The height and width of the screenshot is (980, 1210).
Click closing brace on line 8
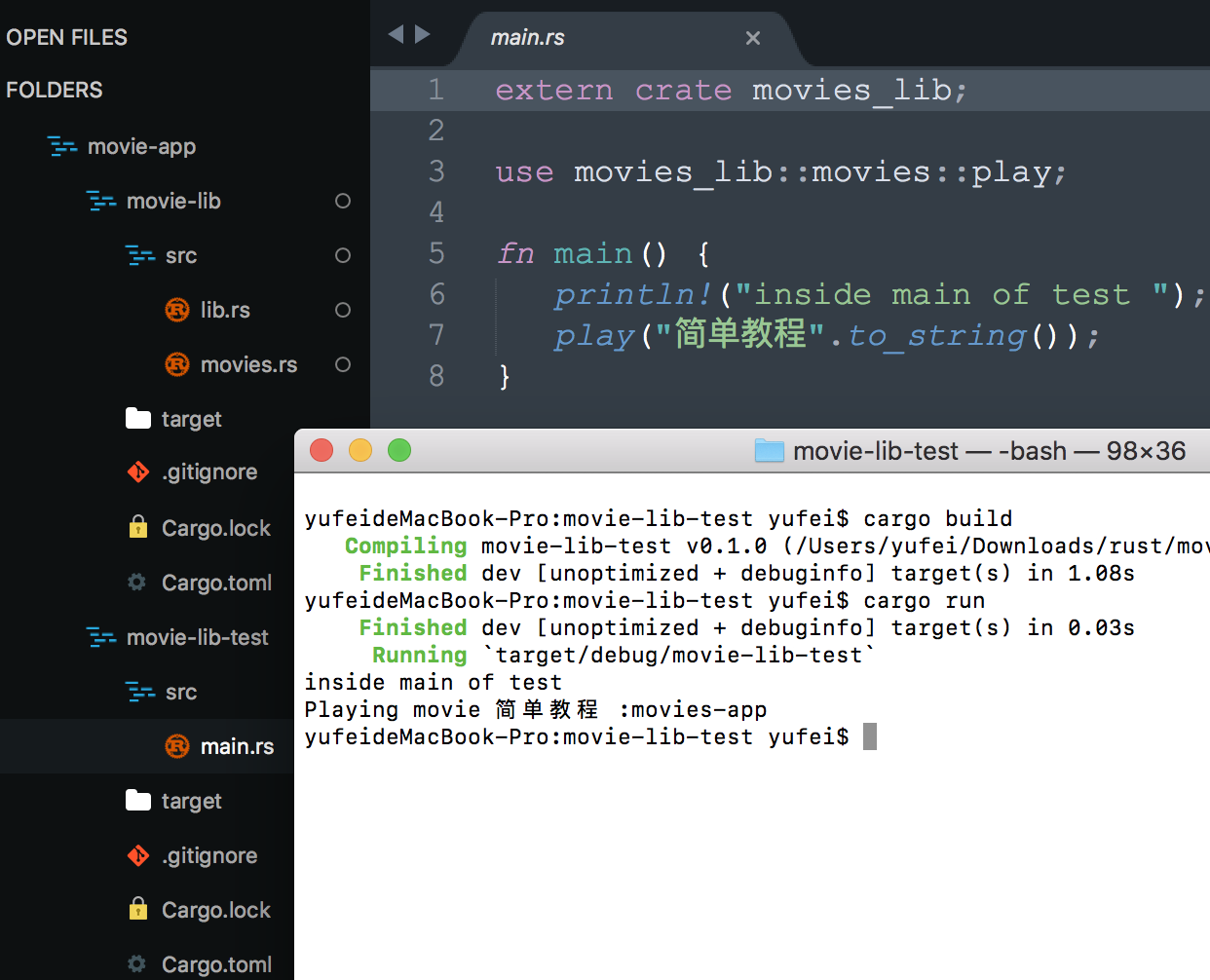505,377
